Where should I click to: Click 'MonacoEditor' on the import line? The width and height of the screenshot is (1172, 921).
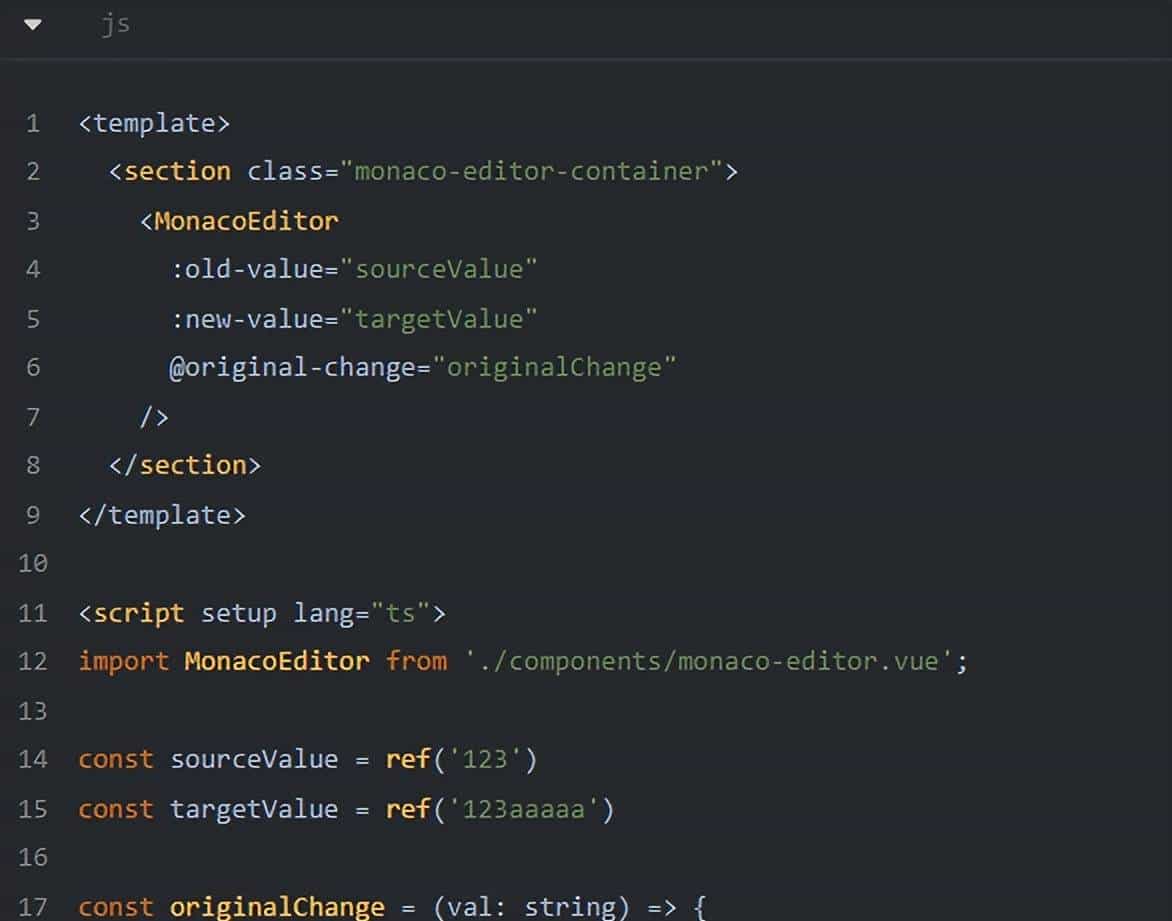(277, 662)
